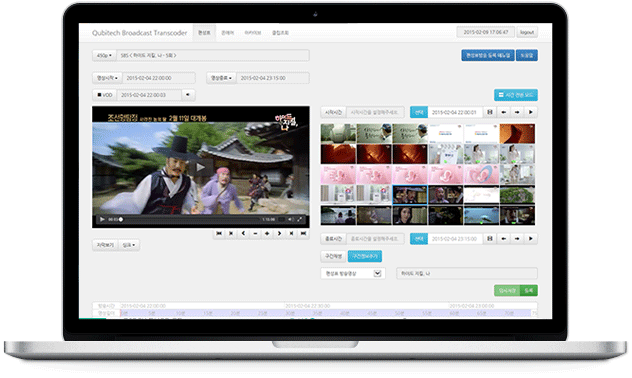Click the seventh frame-control icon under the video
632x378 pixels.
pos(291,233)
